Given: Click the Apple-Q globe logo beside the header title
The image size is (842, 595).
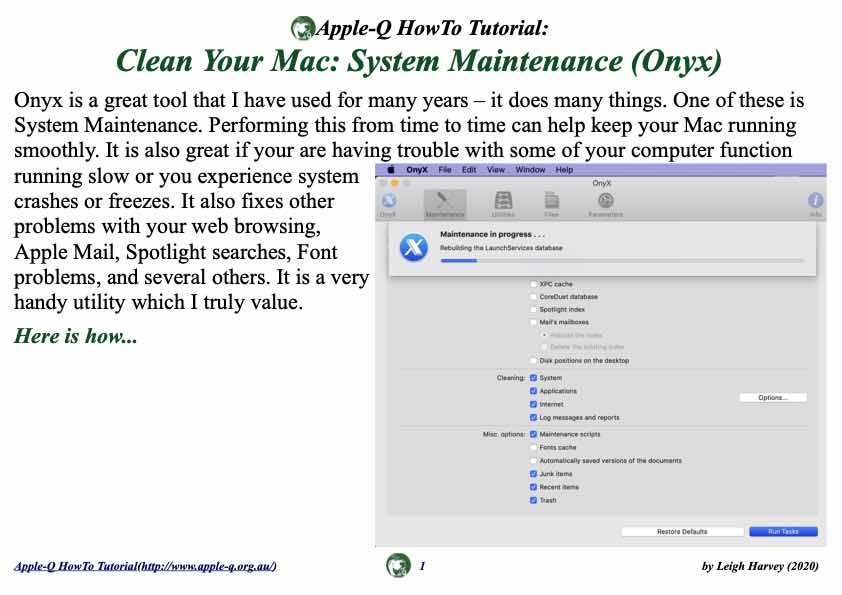Looking at the screenshot, I should click(x=302, y=28).
